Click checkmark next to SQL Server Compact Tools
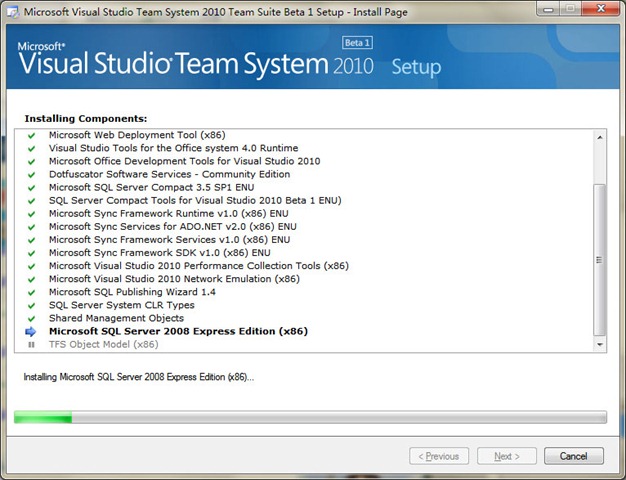The height and width of the screenshot is (480, 626). [31, 201]
